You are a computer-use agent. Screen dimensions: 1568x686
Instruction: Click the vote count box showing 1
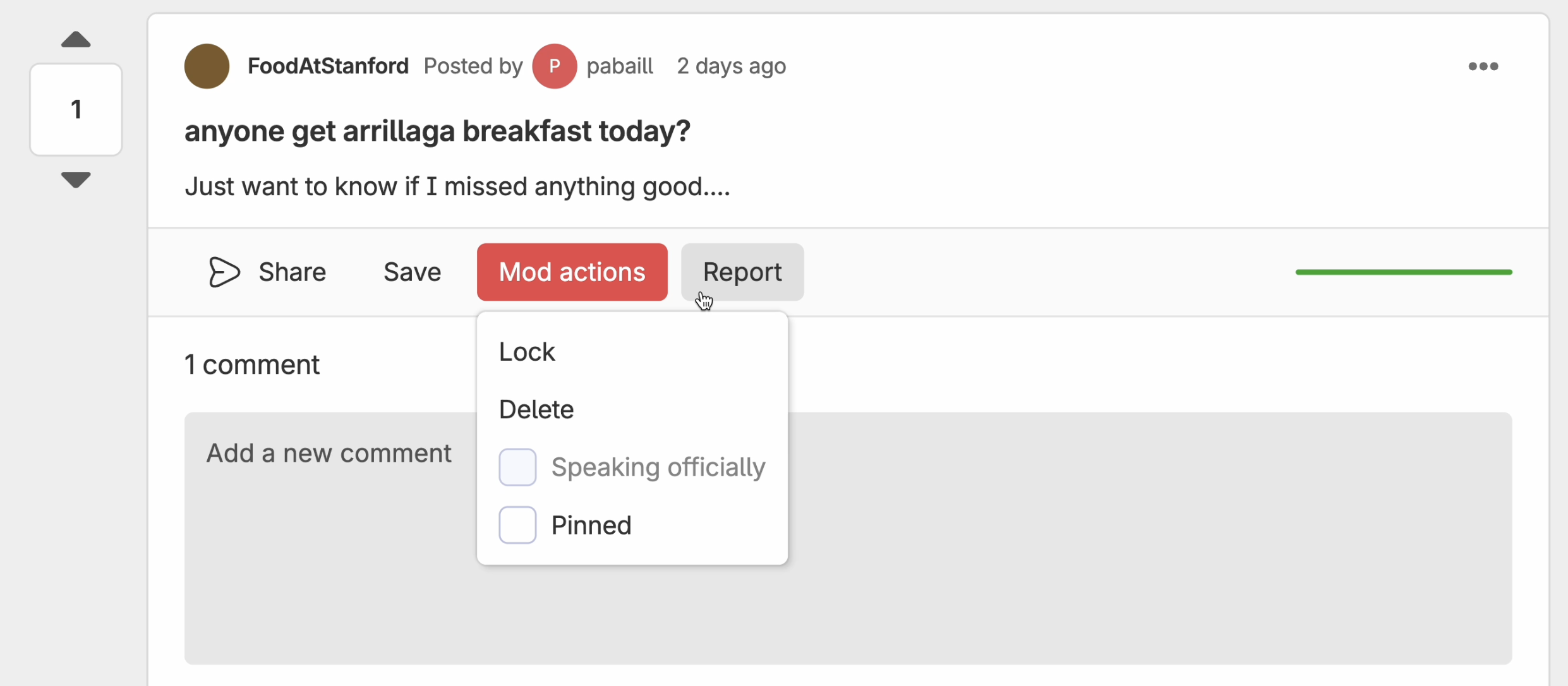[75, 109]
